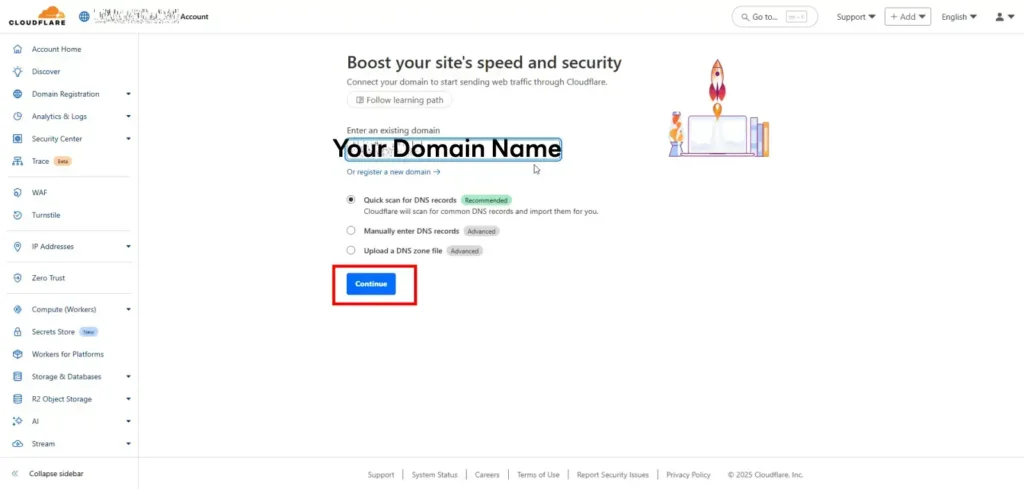The height and width of the screenshot is (489, 1024).
Task: Click the Workers for Platforms cube icon
Action: 18,355
